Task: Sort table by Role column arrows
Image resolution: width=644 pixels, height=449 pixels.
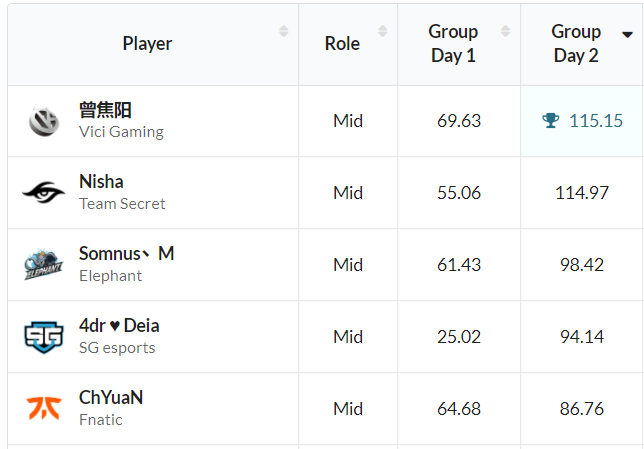Action: pos(384,32)
